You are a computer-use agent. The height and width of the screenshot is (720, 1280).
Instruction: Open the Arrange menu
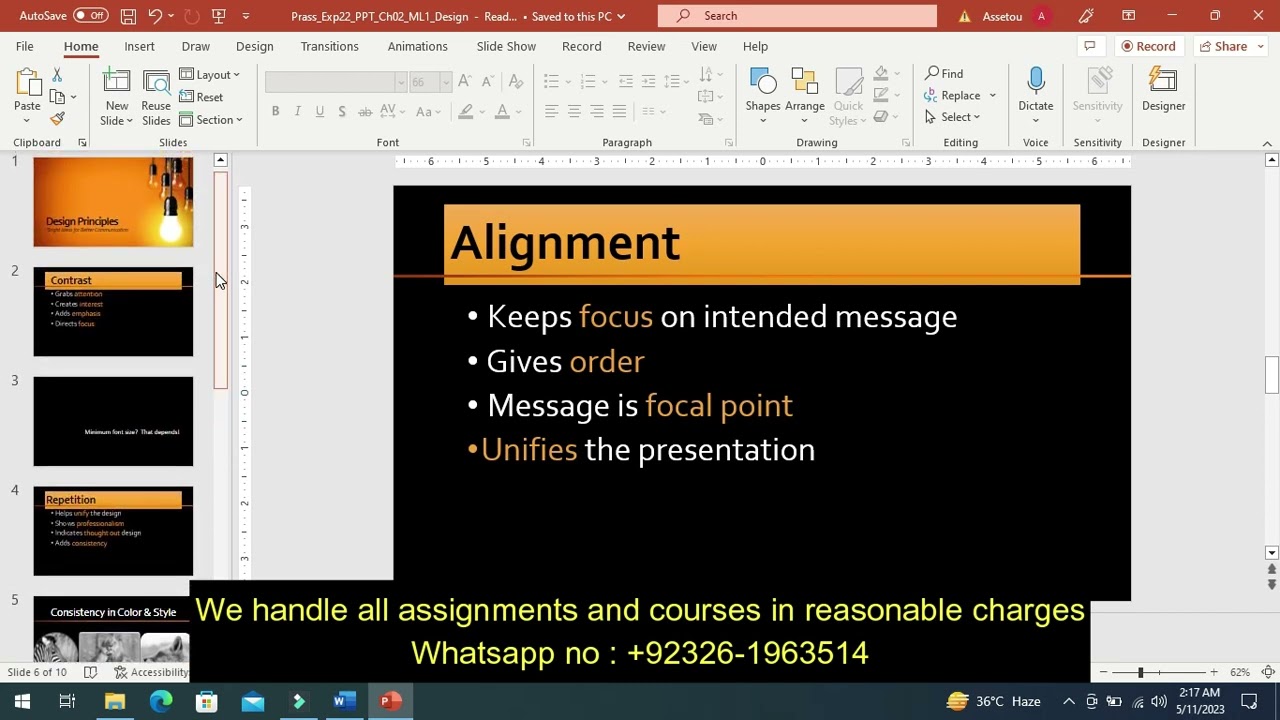(804, 97)
